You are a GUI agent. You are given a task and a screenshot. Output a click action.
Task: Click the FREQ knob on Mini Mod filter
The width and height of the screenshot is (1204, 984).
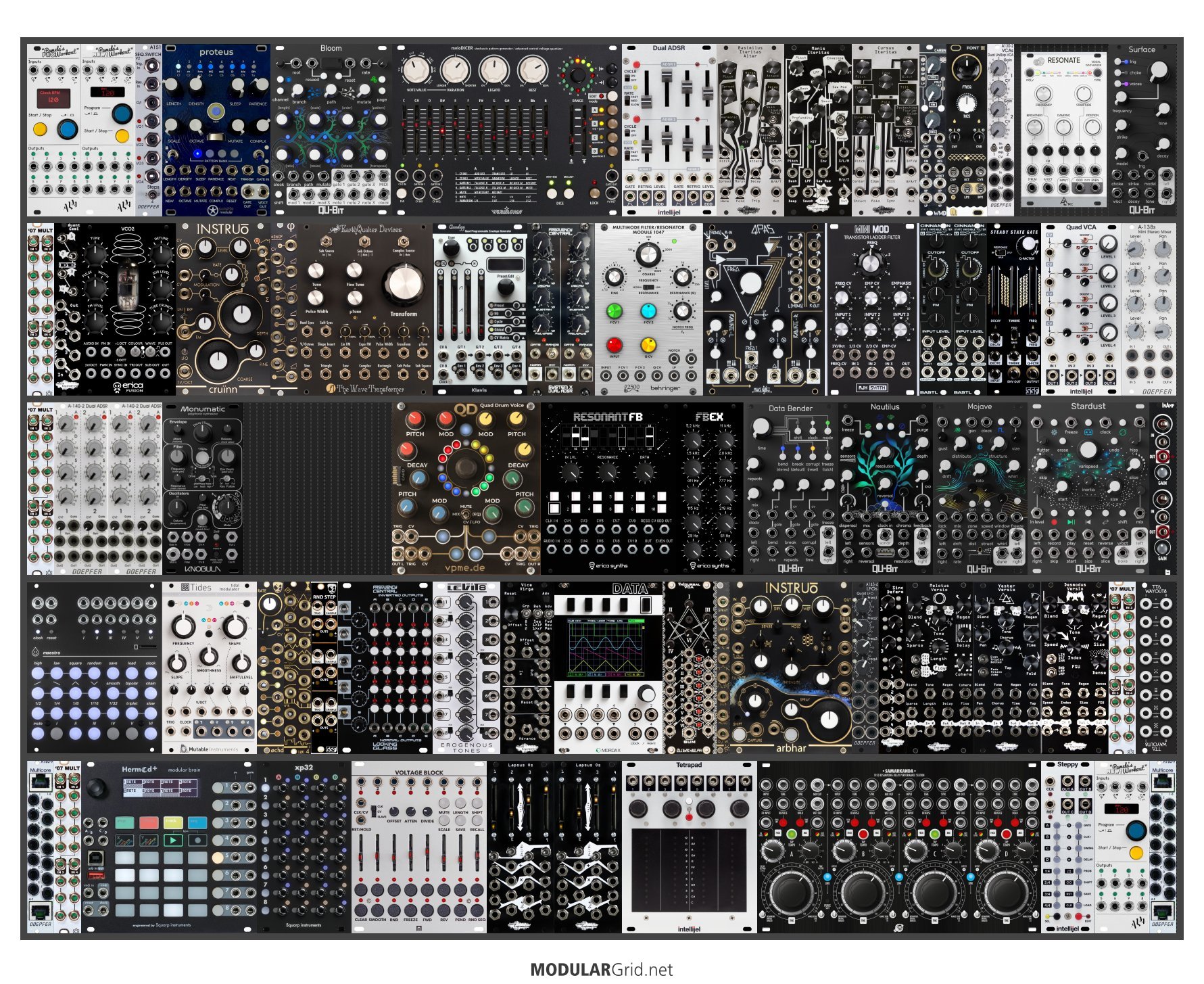point(871,264)
